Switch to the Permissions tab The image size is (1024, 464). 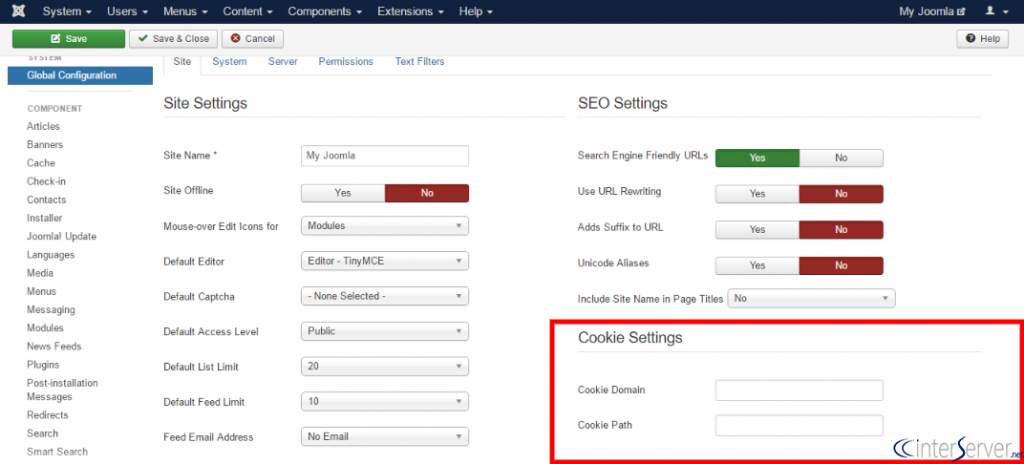(x=345, y=61)
